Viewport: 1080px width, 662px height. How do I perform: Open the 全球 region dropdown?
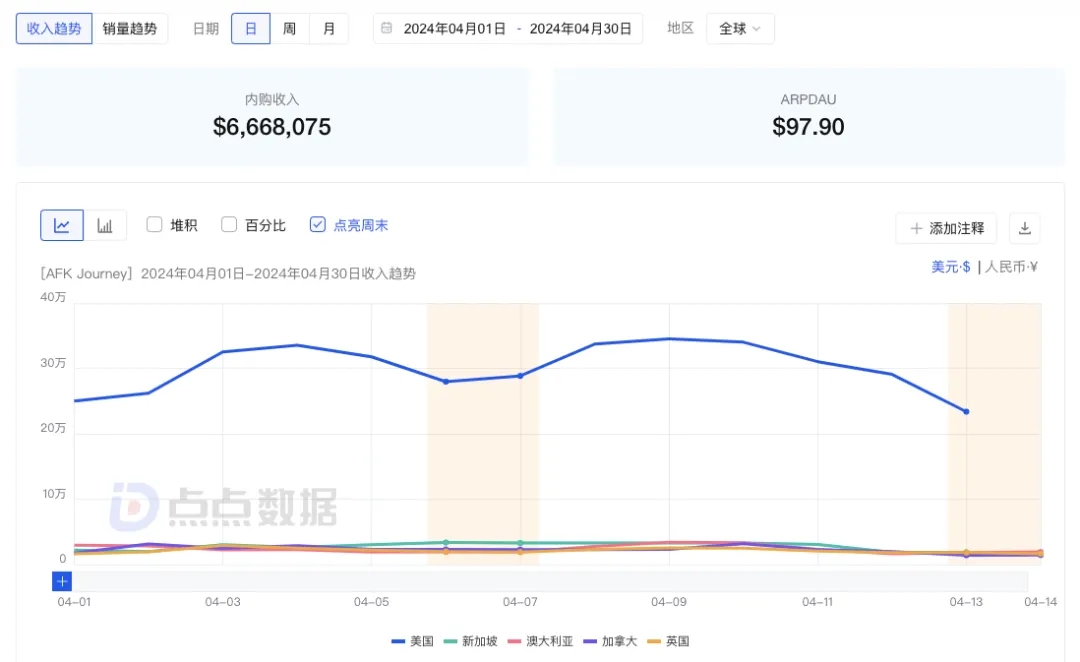(740, 29)
